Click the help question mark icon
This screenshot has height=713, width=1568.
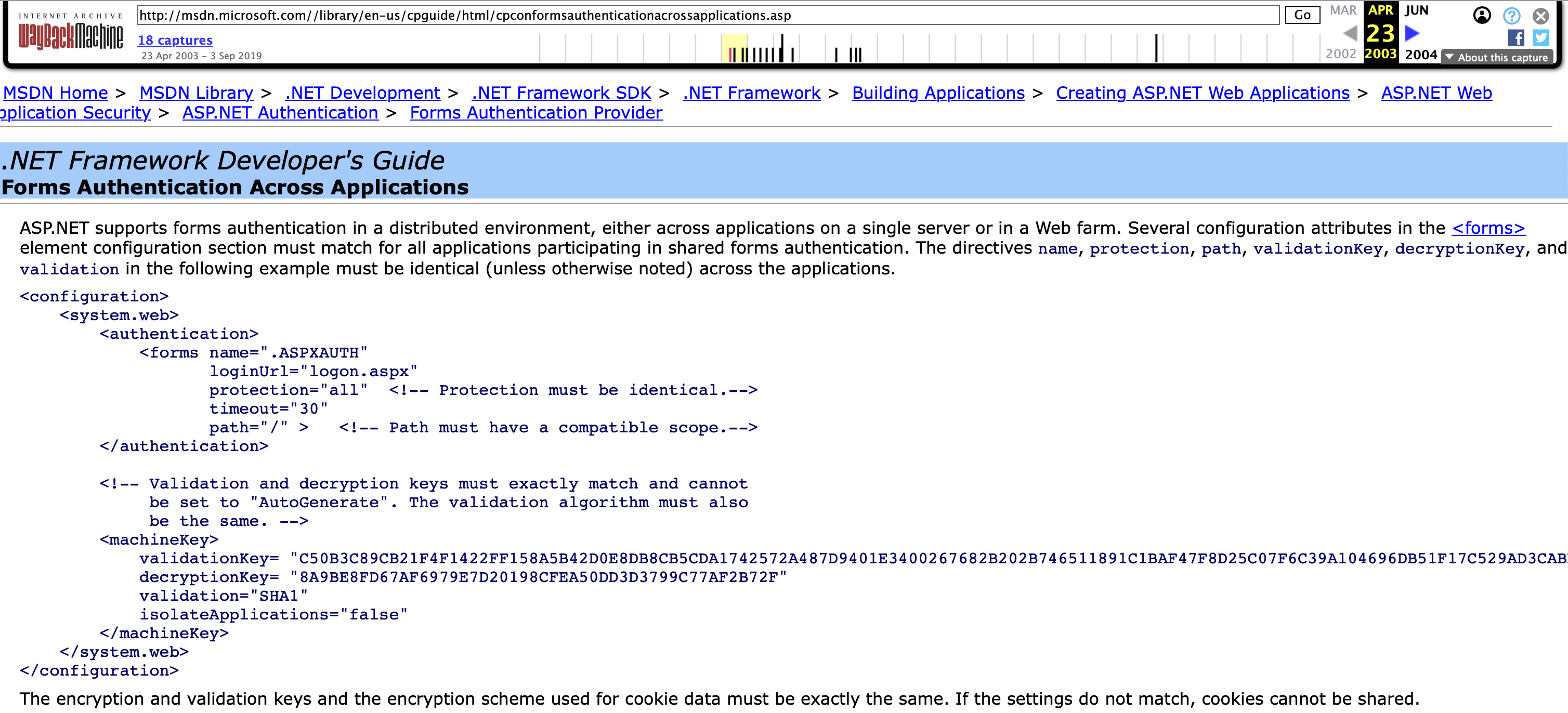(1511, 15)
